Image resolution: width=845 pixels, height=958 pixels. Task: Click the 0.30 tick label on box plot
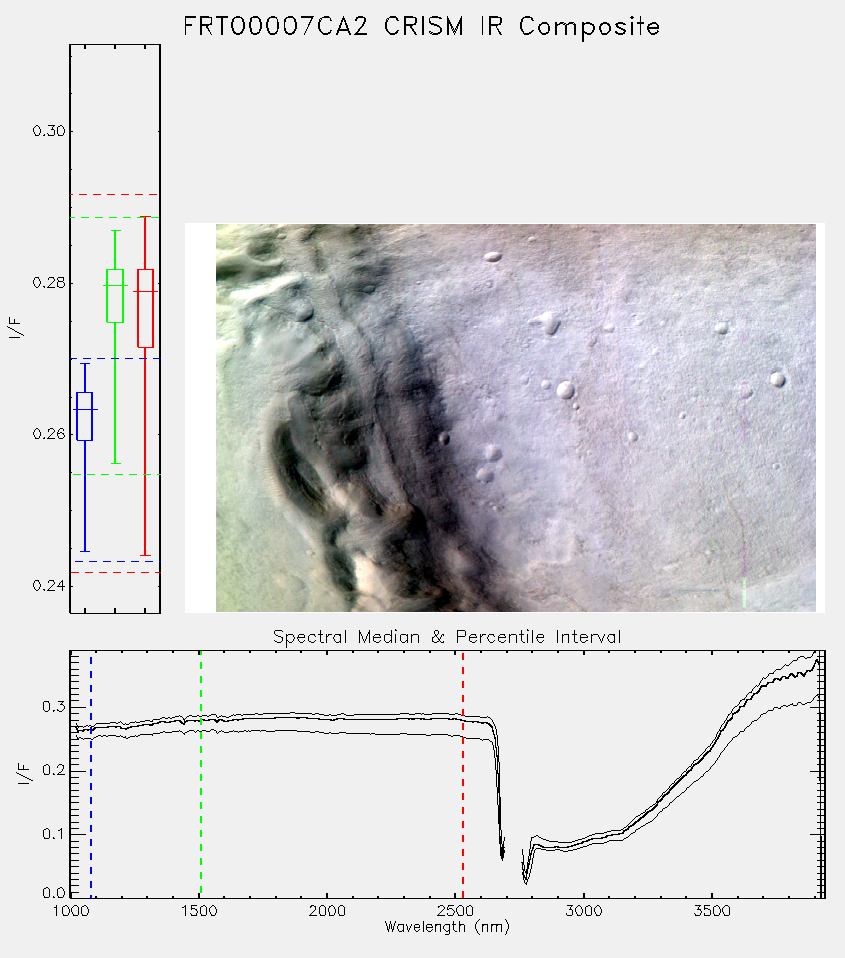pyautogui.click(x=49, y=131)
